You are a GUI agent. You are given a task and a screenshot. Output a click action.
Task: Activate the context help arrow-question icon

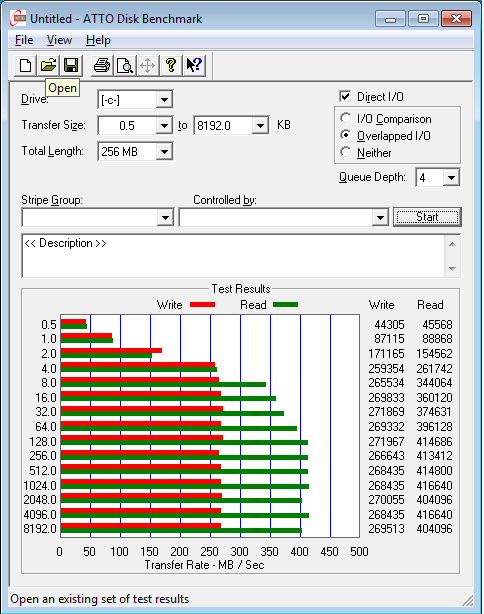click(194, 65)
